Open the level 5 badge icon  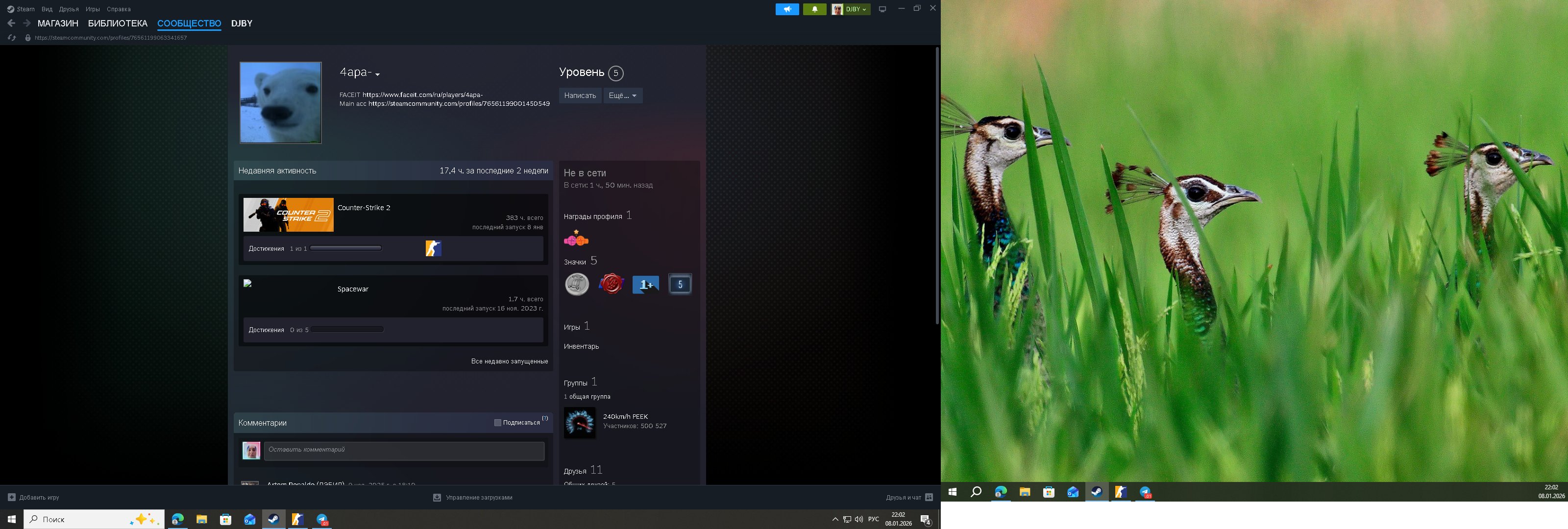click(x=680, y=284)
